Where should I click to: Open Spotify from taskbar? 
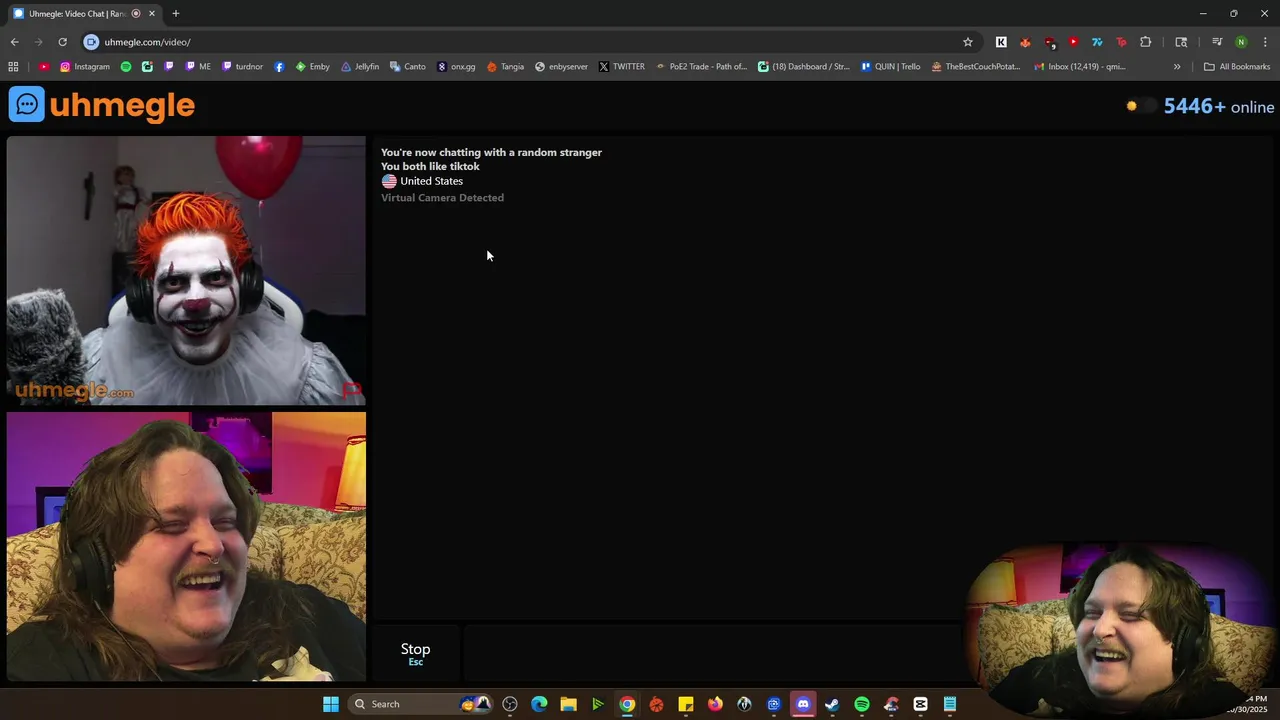pyautogui.click(x=862, y=704)
